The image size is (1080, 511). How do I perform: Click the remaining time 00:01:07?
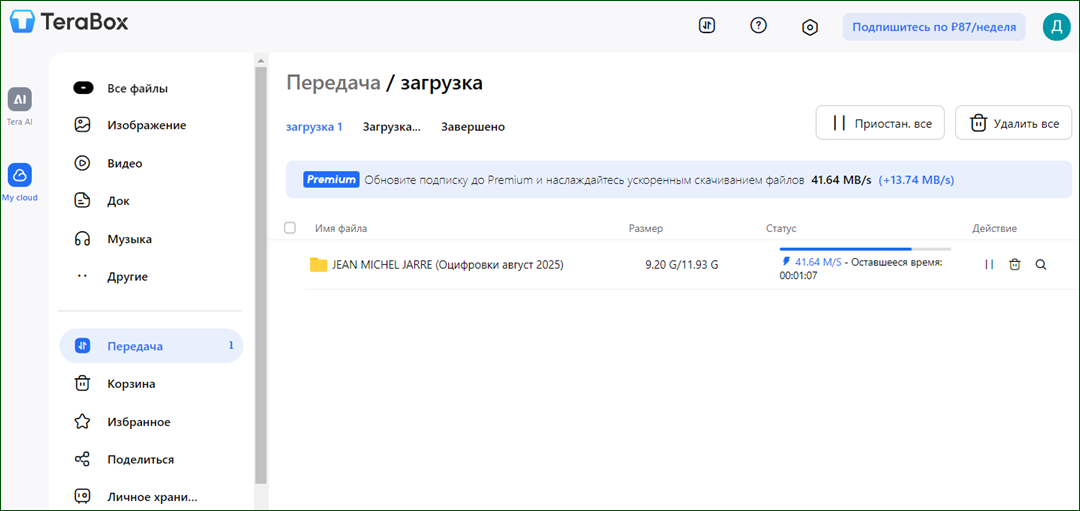[x=798, y=275]
